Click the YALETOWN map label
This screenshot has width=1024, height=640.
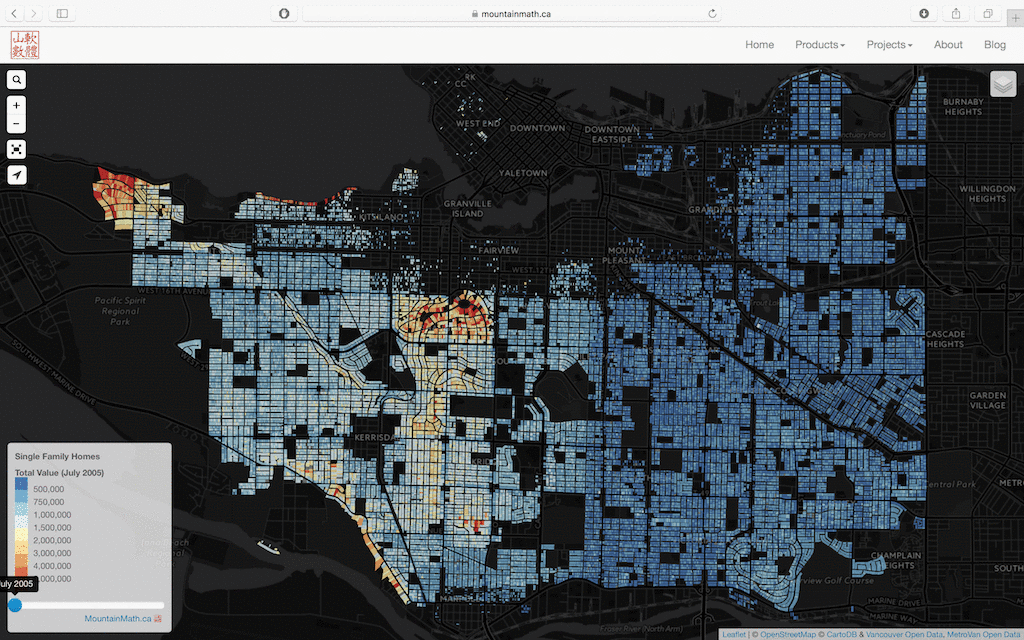tap(523, 173)
